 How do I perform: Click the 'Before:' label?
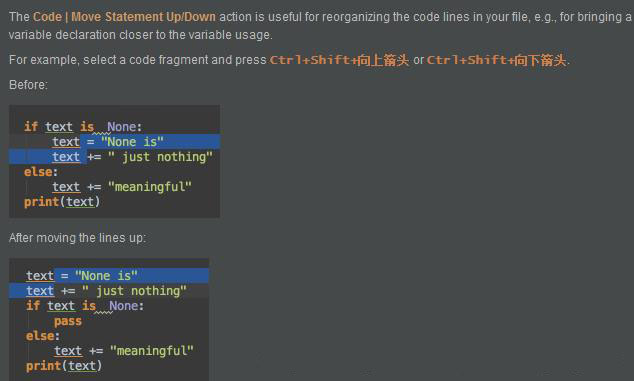point(28,85)
